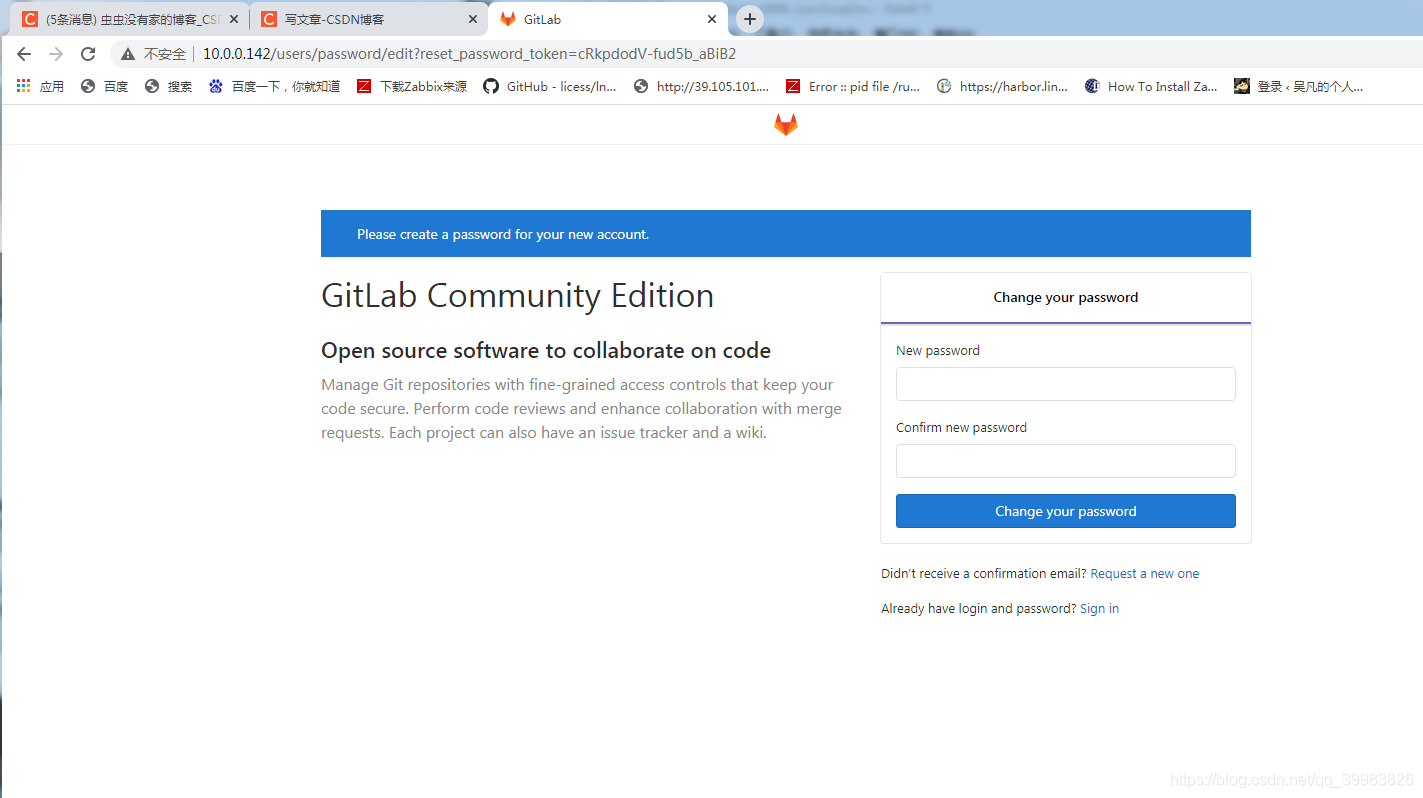Click the Manage Git repositories description paragraph
Image resolution: width=1423 pixels, height=798 pixels.
(581, 409)
